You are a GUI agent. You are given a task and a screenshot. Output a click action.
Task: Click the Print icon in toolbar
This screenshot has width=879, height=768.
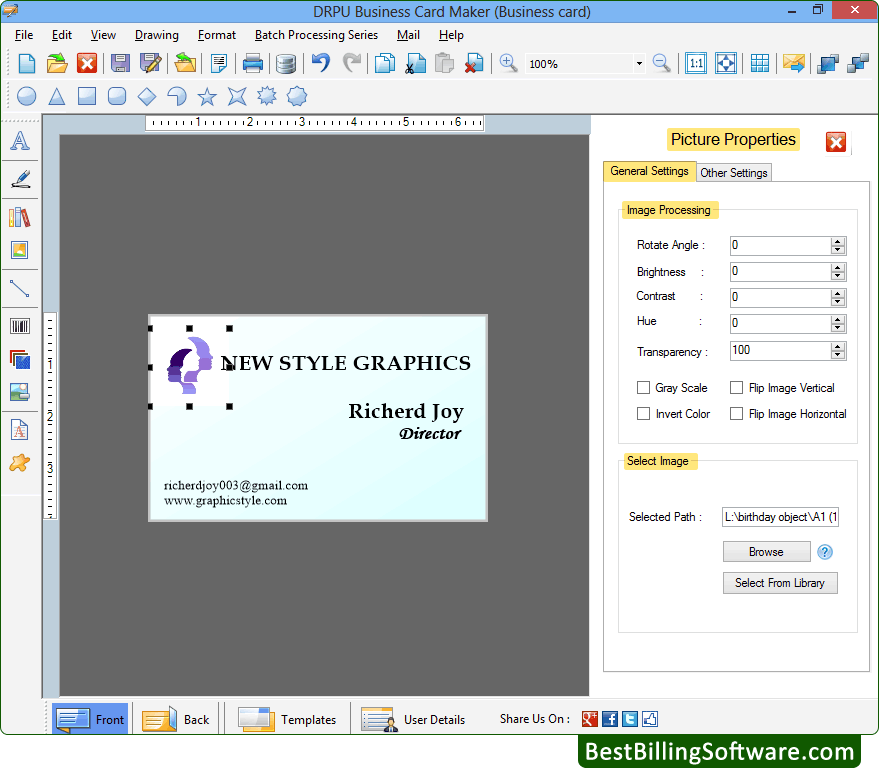click(253, 63)
